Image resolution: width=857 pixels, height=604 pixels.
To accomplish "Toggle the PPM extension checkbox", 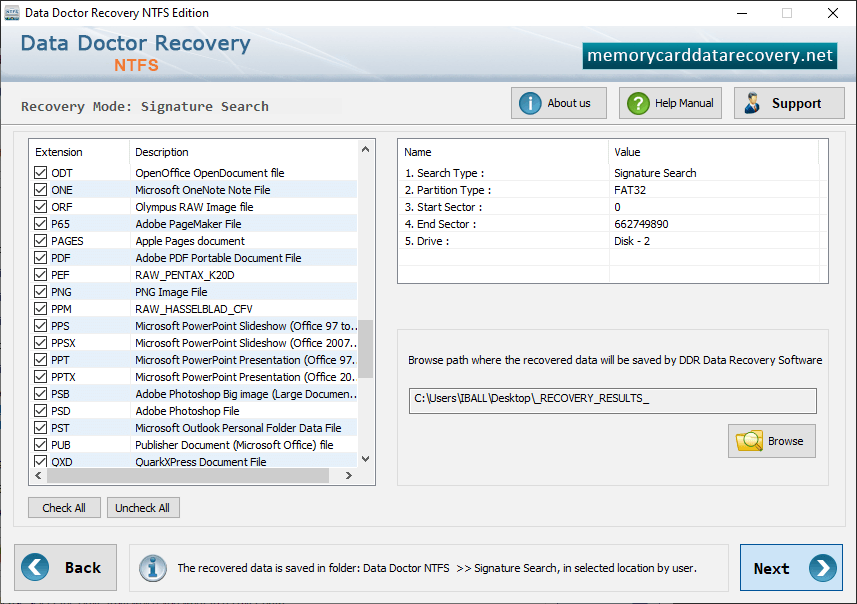I will pyautogui.click(x=40, y=308).
